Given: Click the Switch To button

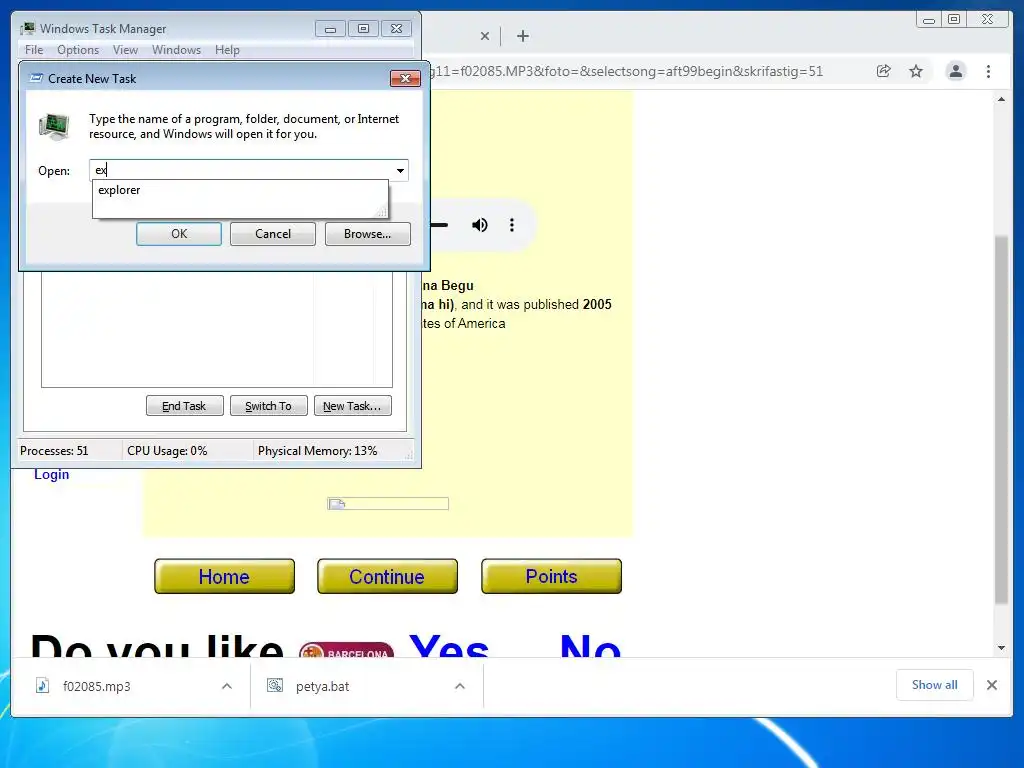Looking at the screenshot, I should (x=268, y=406).
